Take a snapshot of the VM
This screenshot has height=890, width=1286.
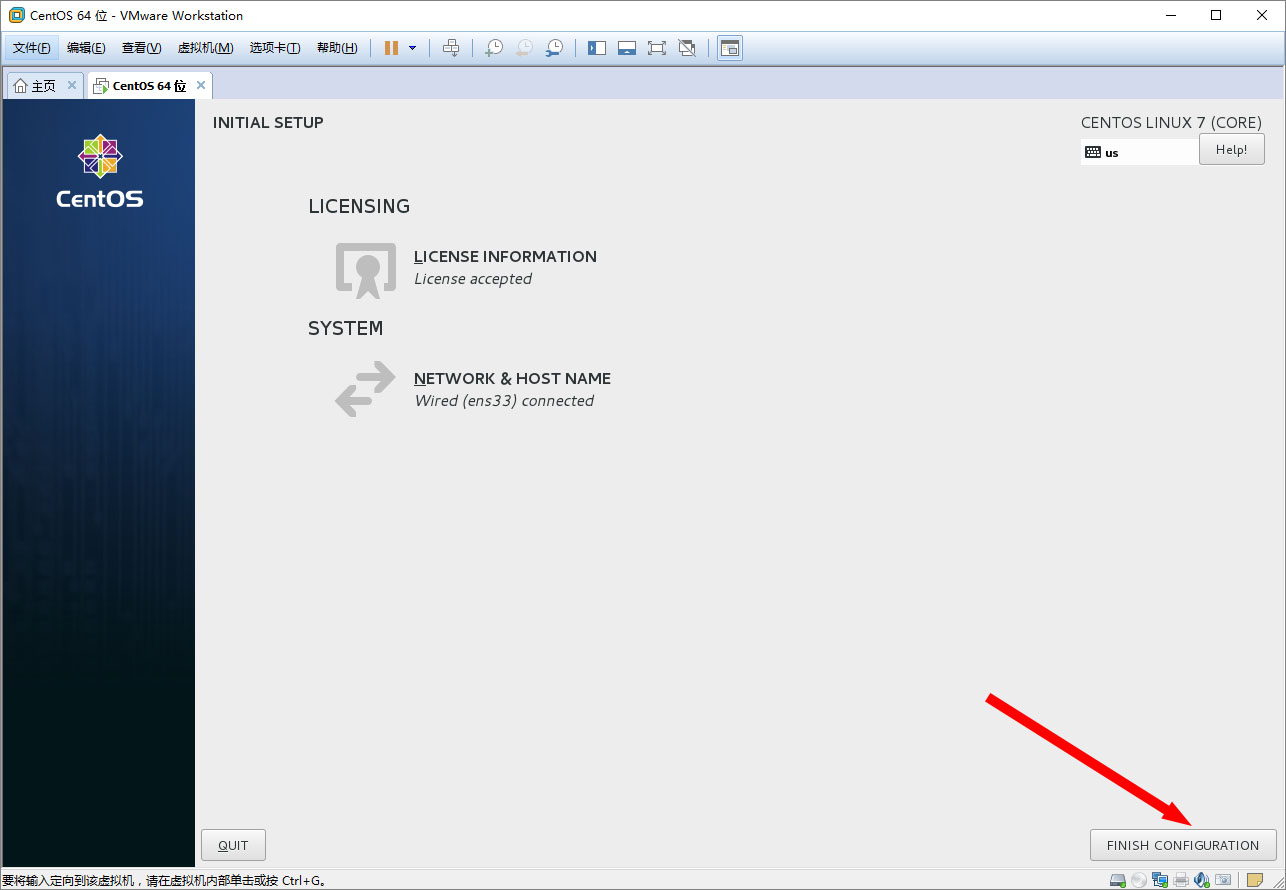point(494,48)
